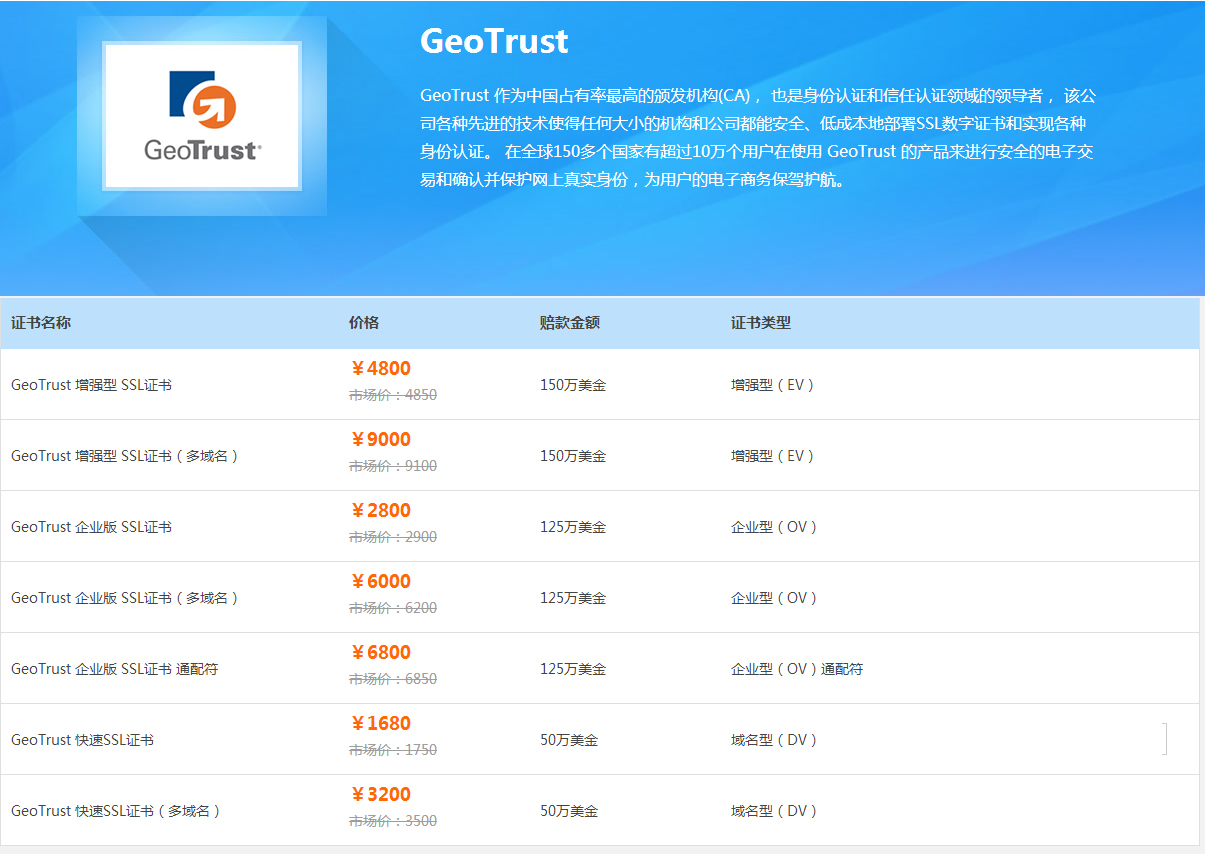The image size is (1205, 854).
Task: Click the GeoTrust heading title
Action: tap(494, 41)
